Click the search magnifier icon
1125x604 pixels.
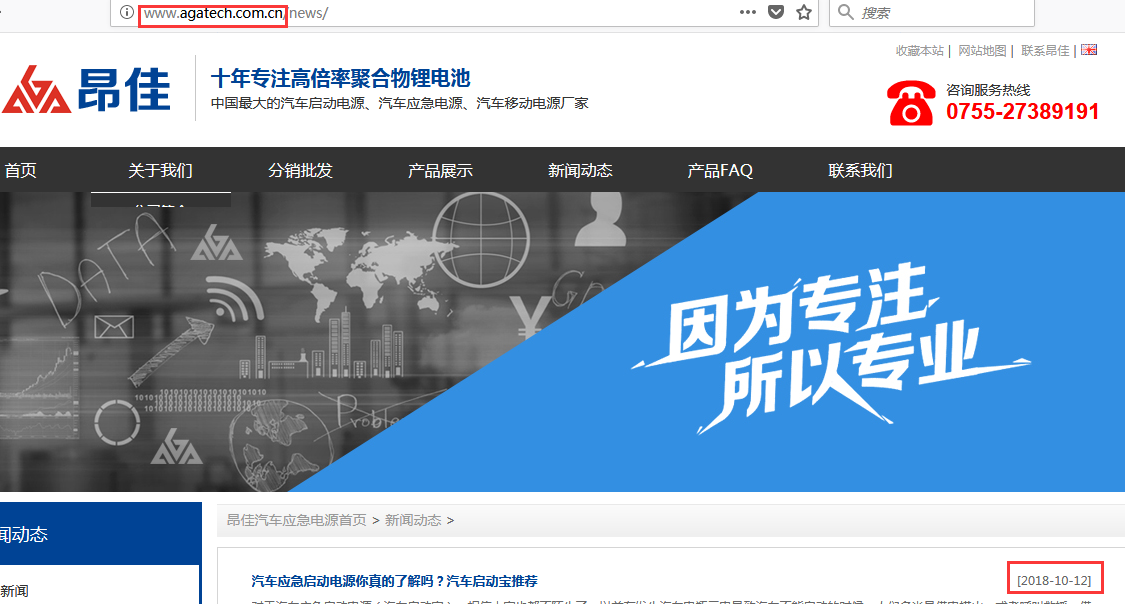tap(846, 12)
